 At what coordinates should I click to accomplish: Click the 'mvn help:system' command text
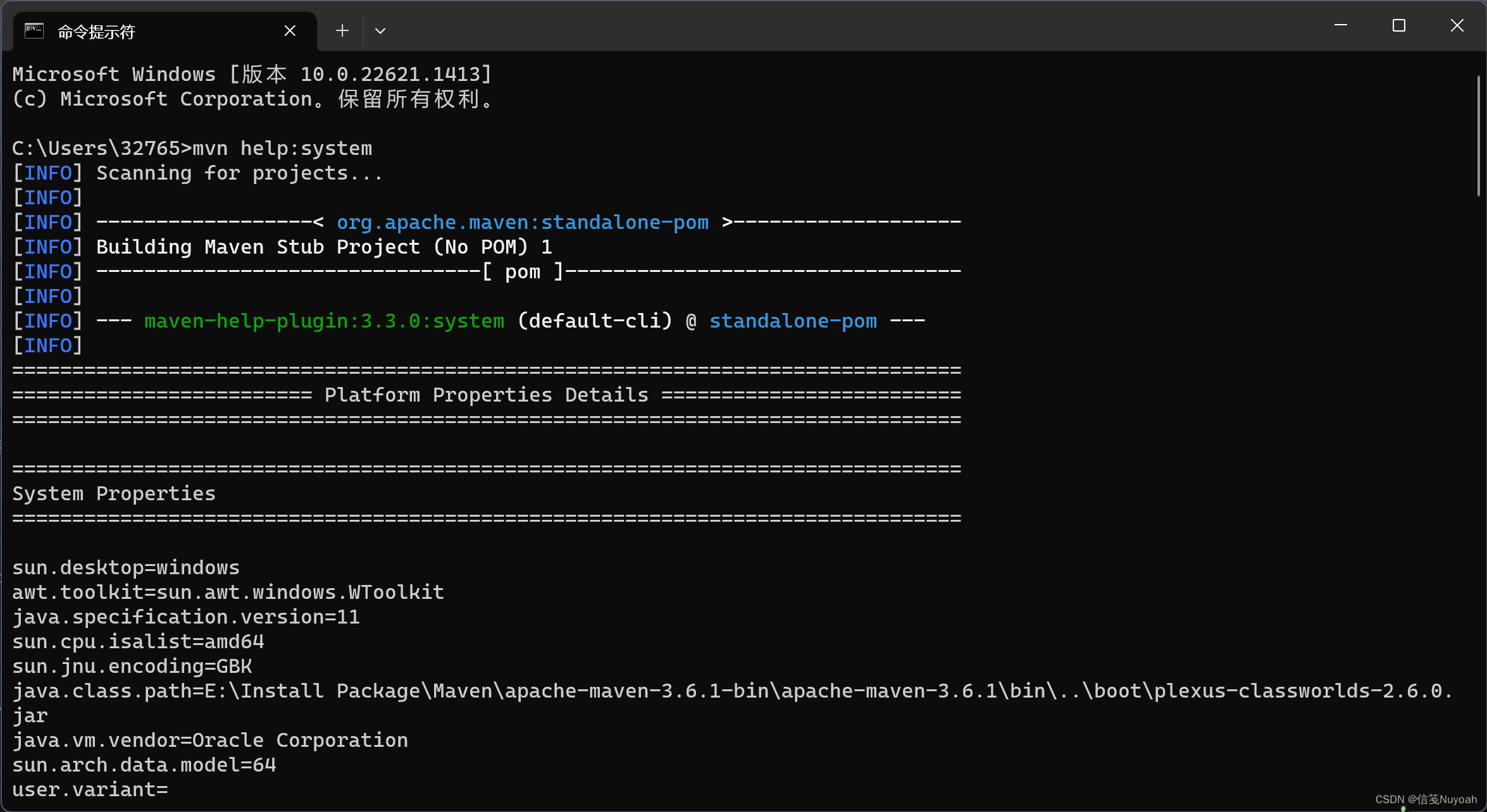click(x=282, y=148)
